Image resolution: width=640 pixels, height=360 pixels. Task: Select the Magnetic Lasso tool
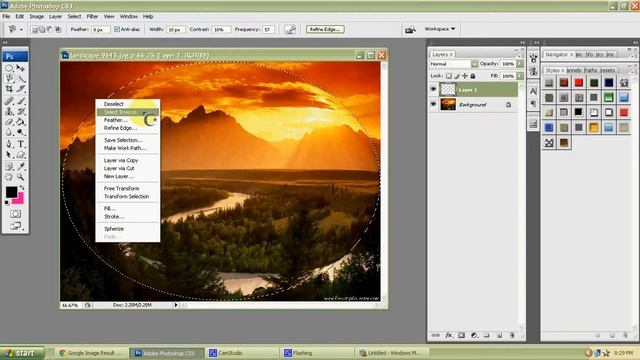click(9, 78)
